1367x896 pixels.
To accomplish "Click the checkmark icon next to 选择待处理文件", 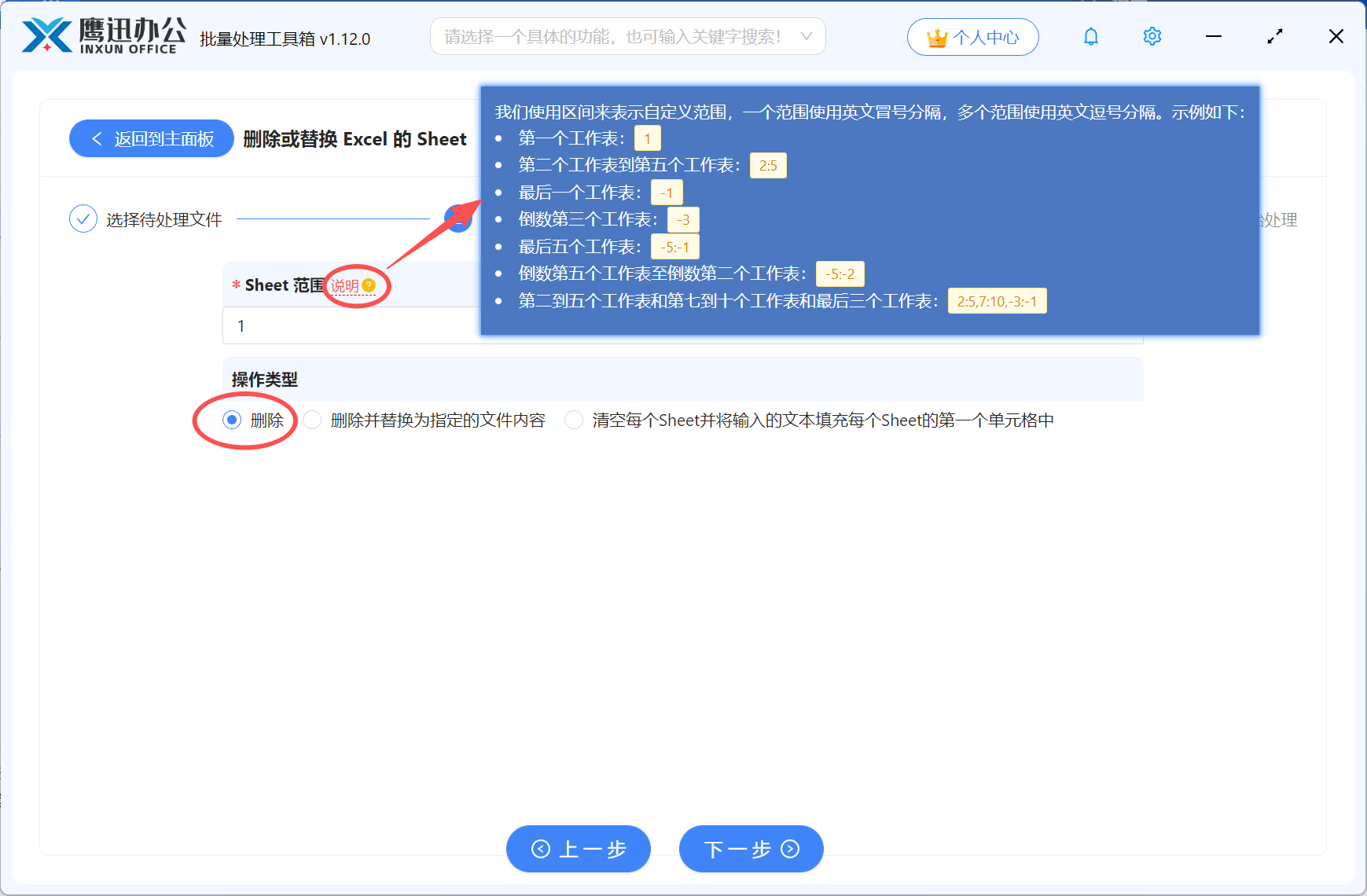I will (83, 218).
